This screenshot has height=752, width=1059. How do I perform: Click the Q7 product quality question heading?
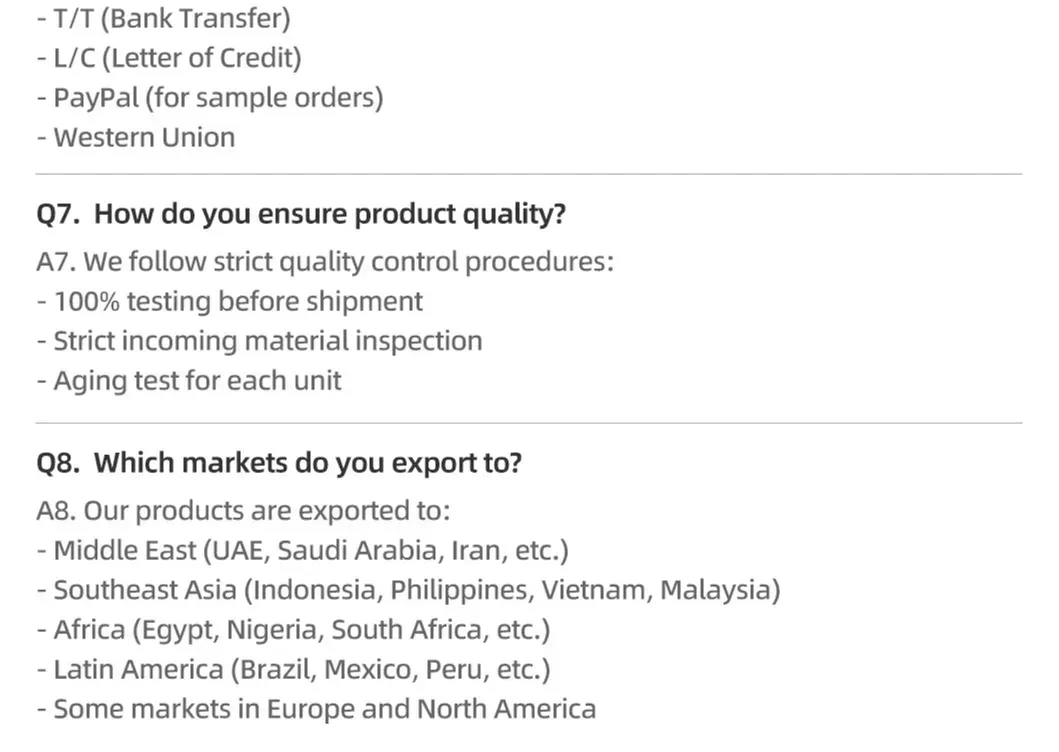point(301,214)
